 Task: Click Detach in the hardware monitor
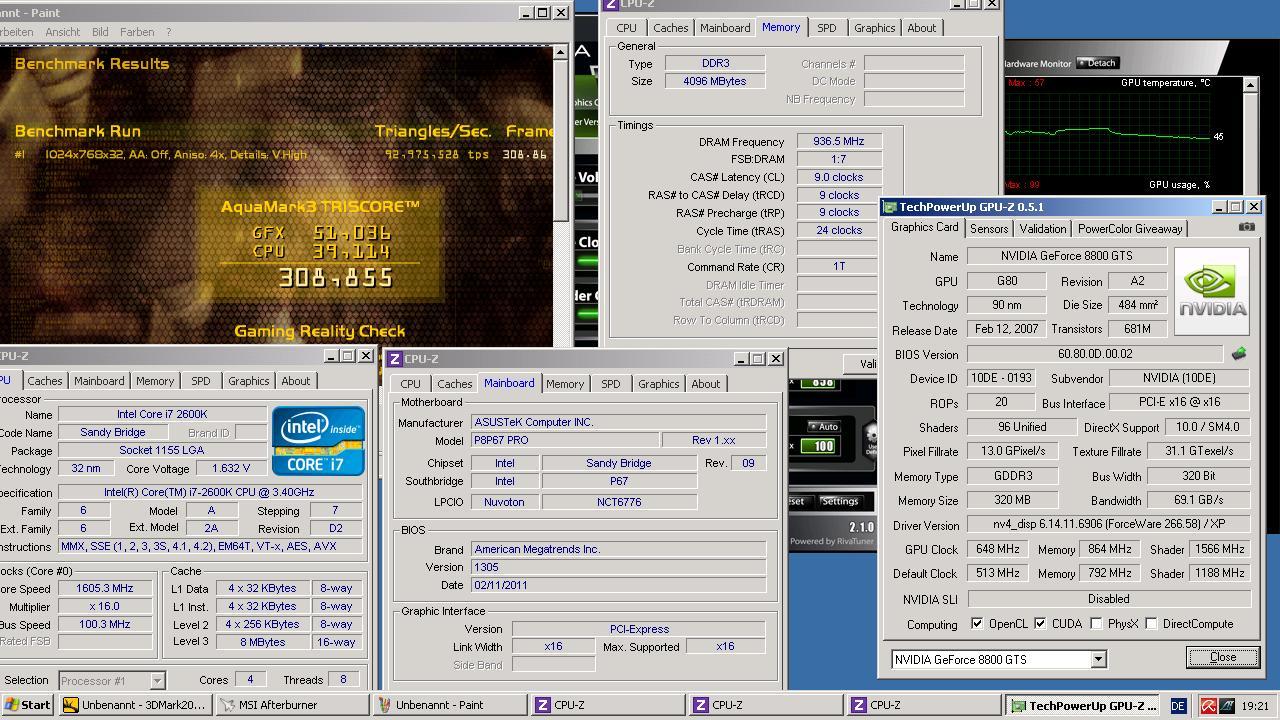[x=1098, y=63]
